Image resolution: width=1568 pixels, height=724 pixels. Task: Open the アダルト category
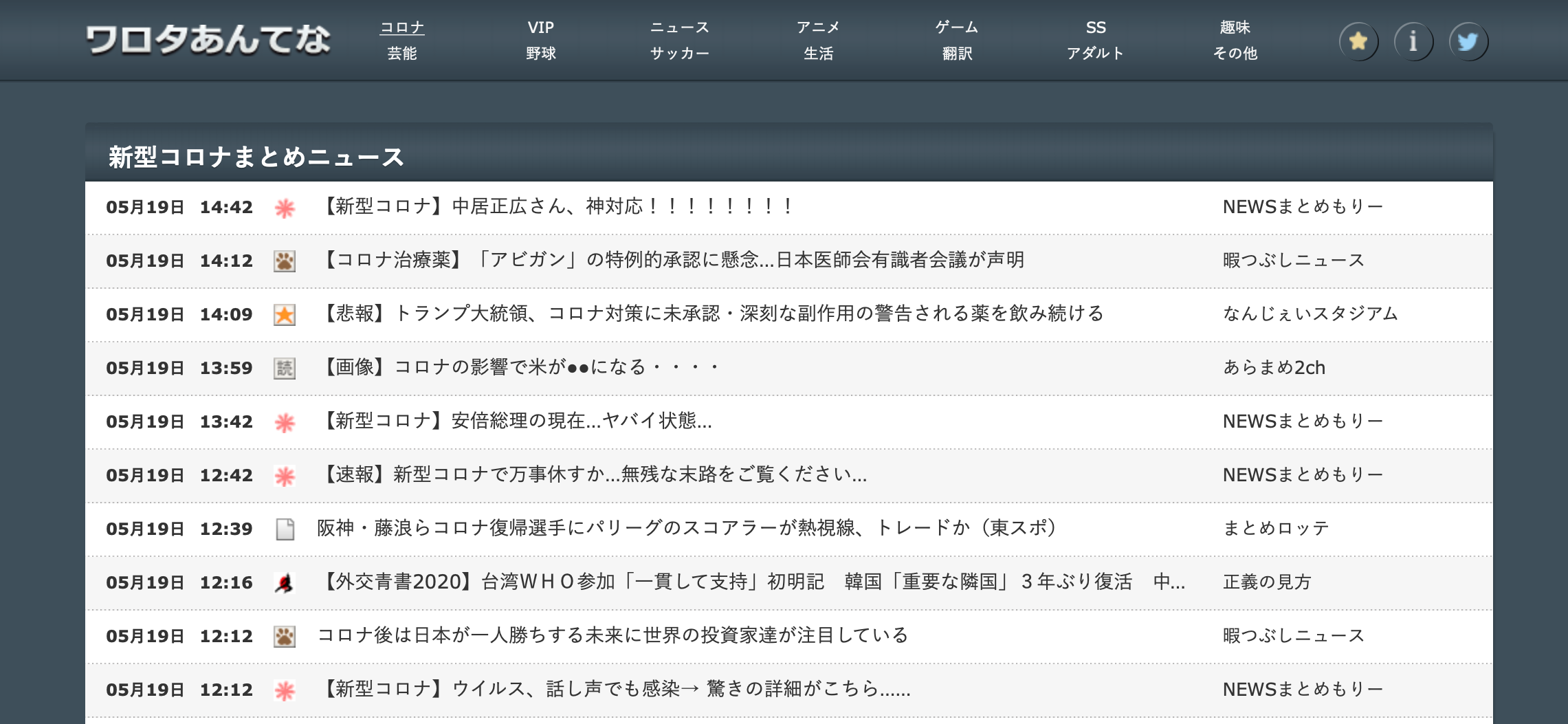(x=1096, y=53)
